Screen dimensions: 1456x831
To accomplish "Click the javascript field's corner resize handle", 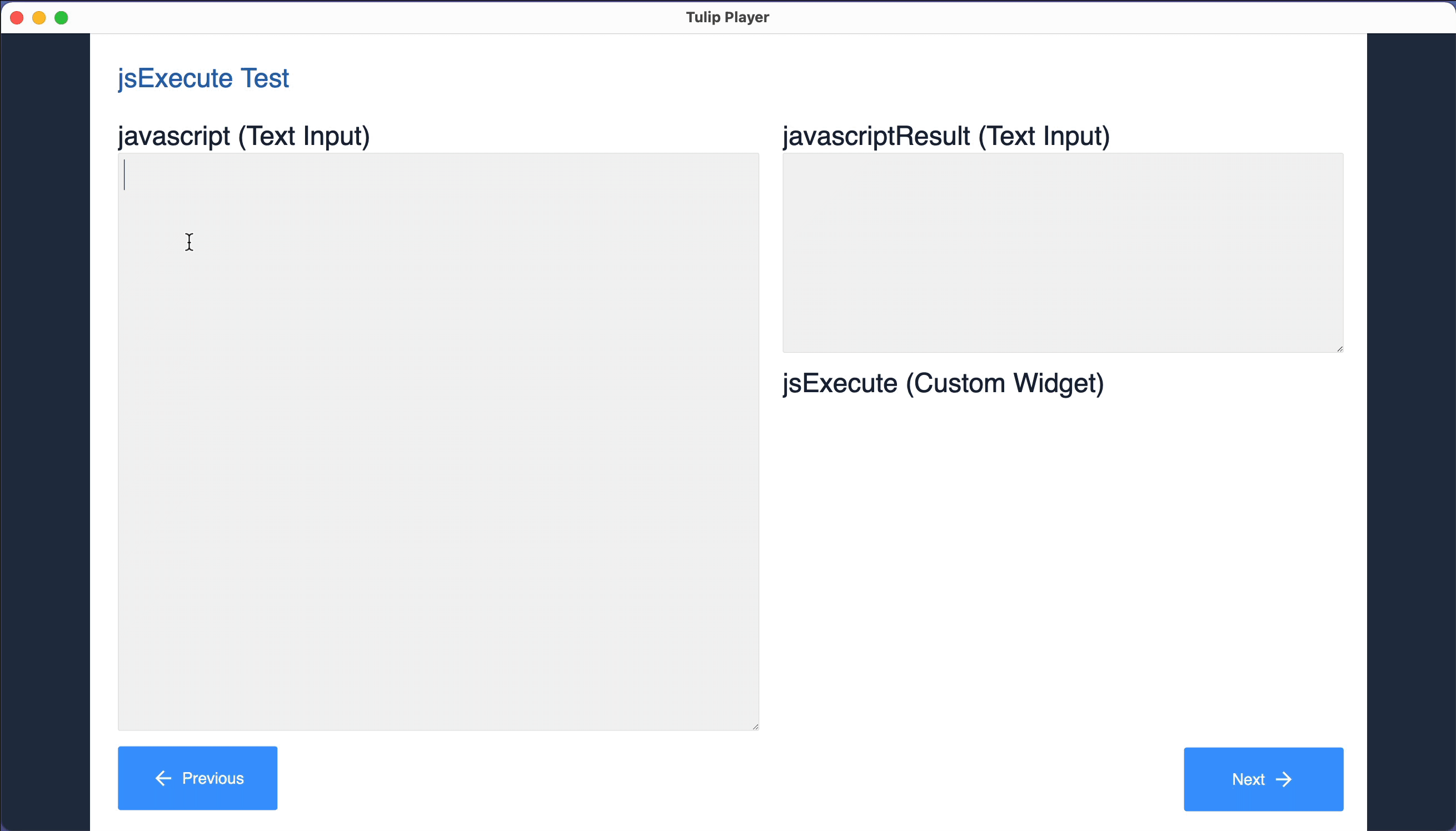I will pos(755,726).
